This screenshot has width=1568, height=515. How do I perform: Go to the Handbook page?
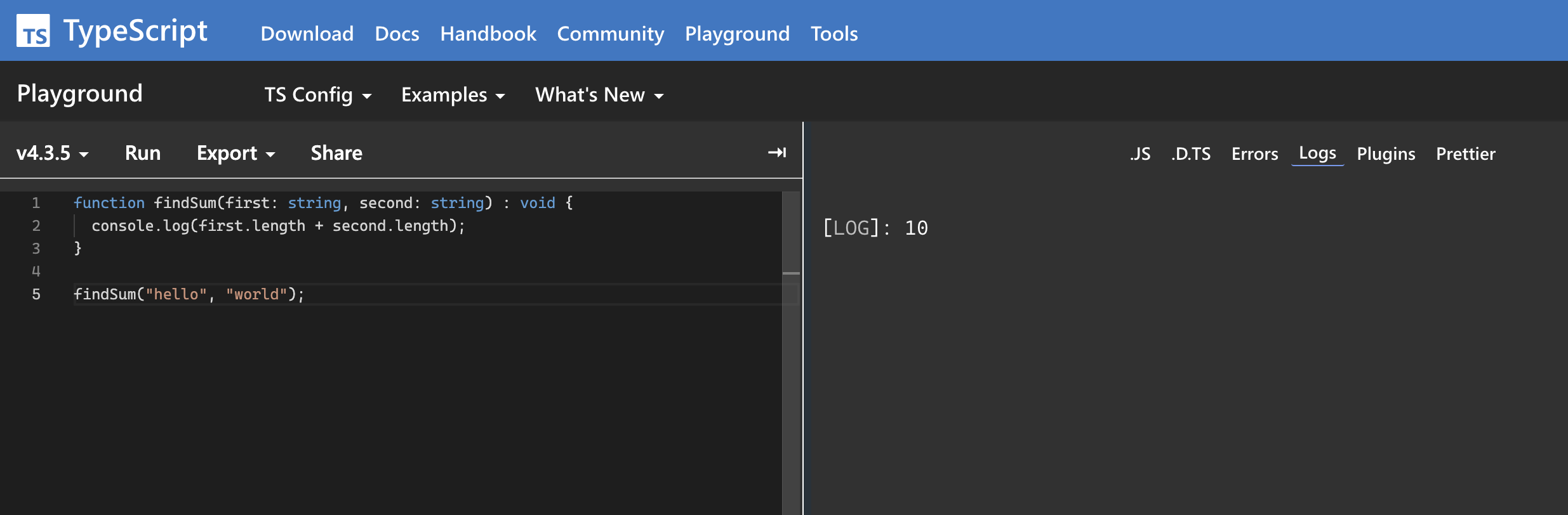tap(488, 33)
